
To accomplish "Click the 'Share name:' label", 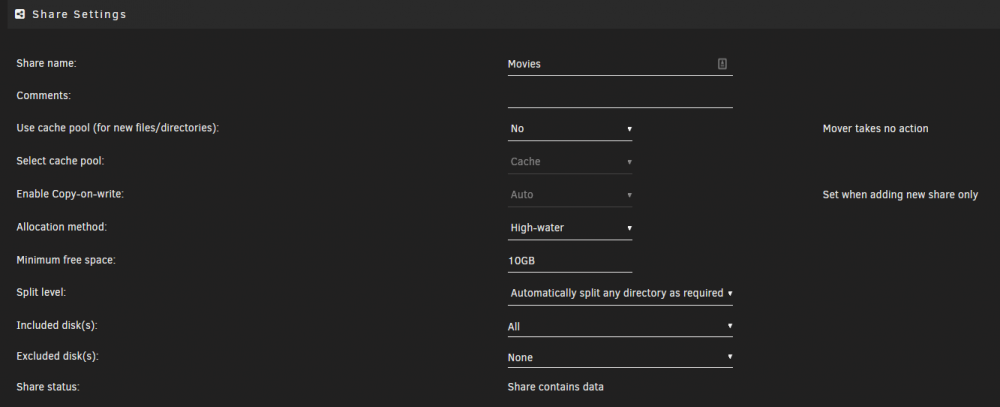I will pyautogui.click(x=46, y=63).
